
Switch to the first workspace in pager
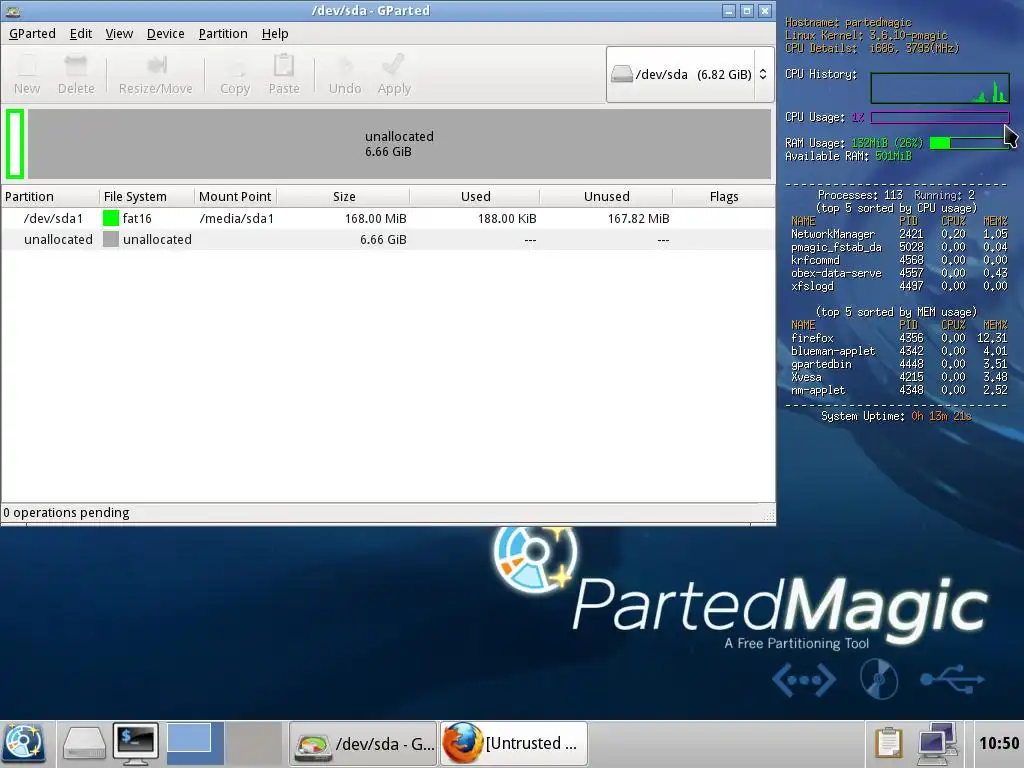click(195, 743)
